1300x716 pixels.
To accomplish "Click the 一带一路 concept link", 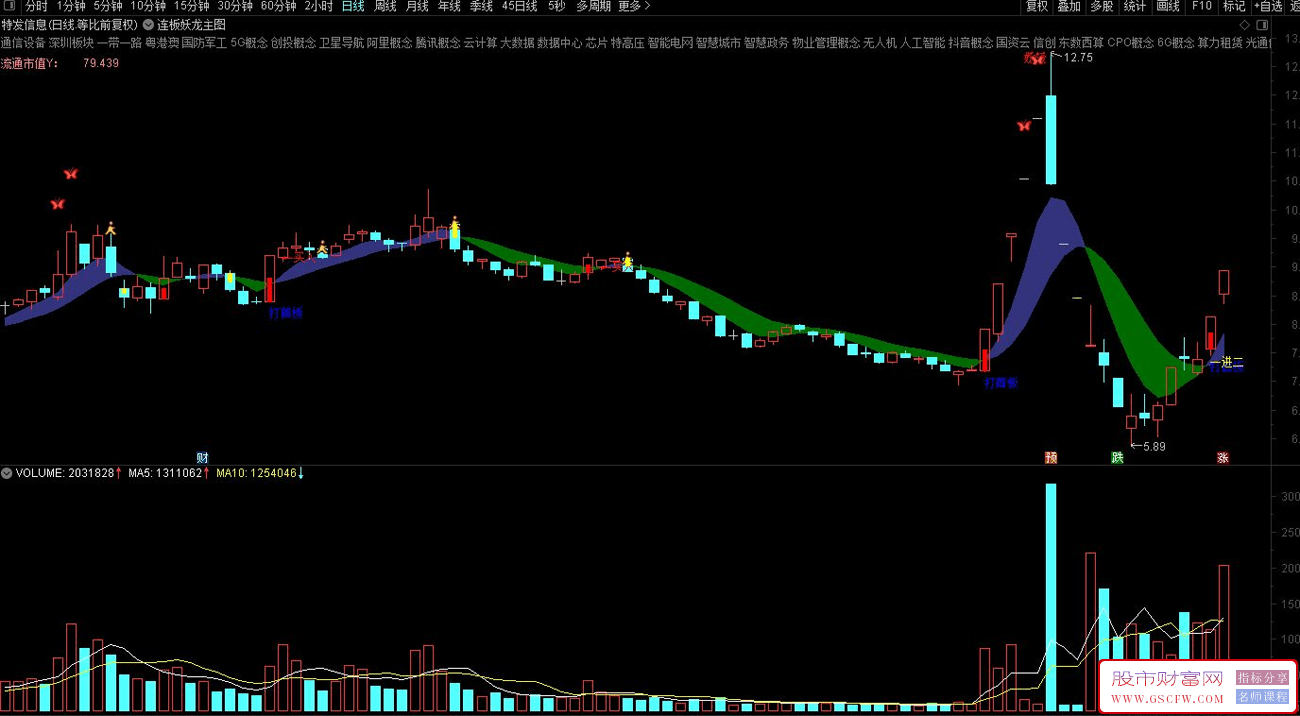I will pos(119,43).
